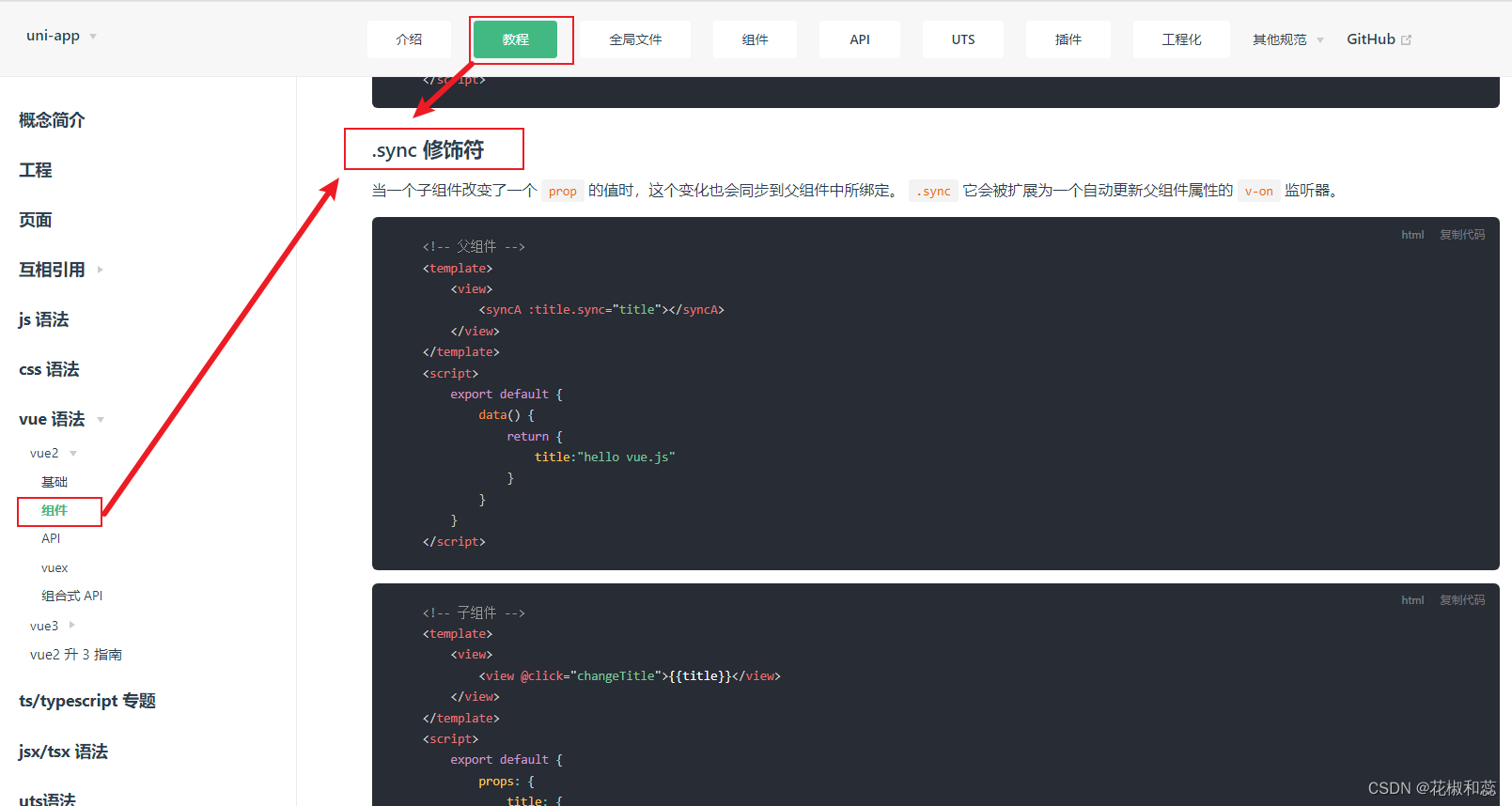The height and width of the screenshot is (806, 1512).
Task: Open uts语法 sidebar section
Action: click(x=47, y=799)
